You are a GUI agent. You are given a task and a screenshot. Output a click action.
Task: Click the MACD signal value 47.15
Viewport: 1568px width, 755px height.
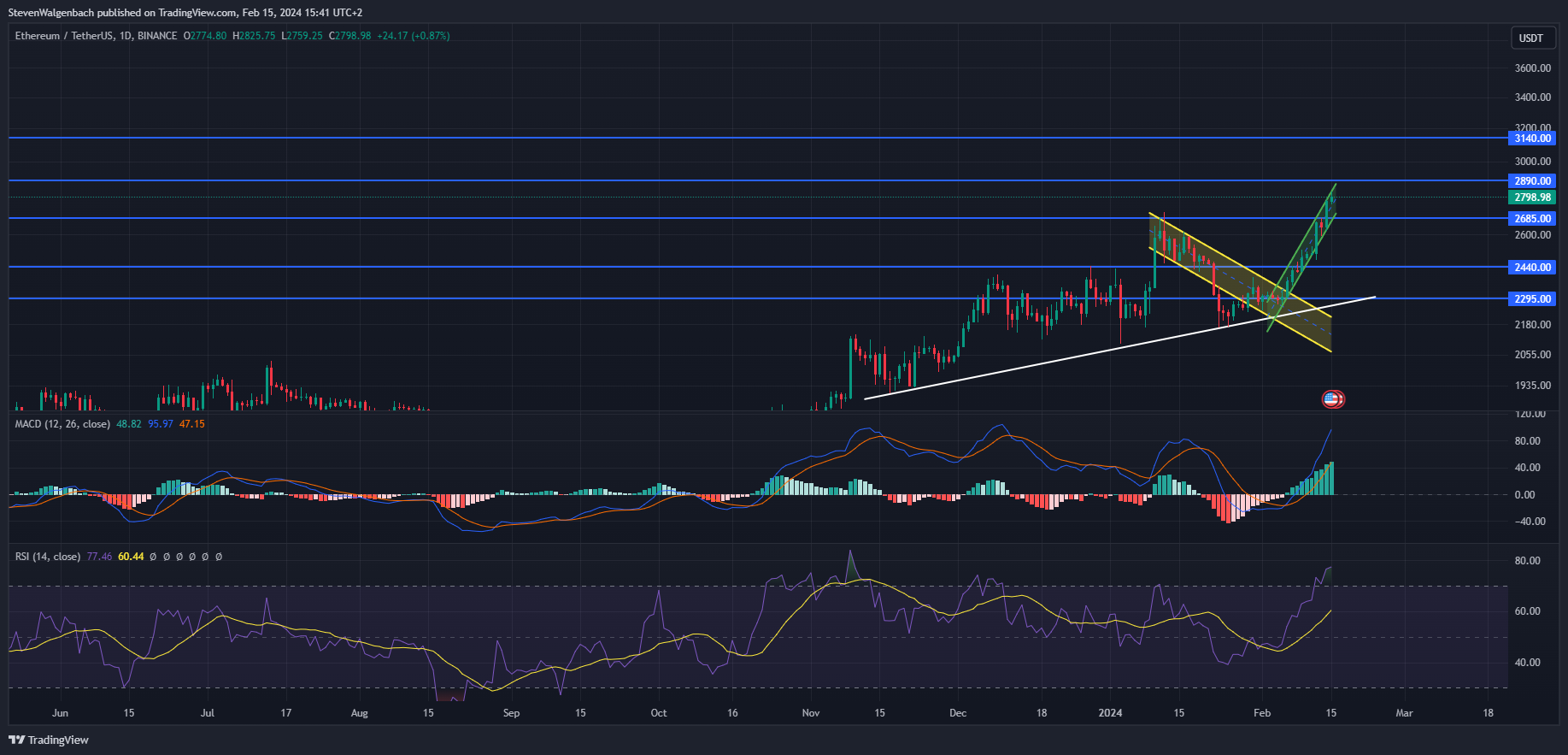click(x=192, y=424)
